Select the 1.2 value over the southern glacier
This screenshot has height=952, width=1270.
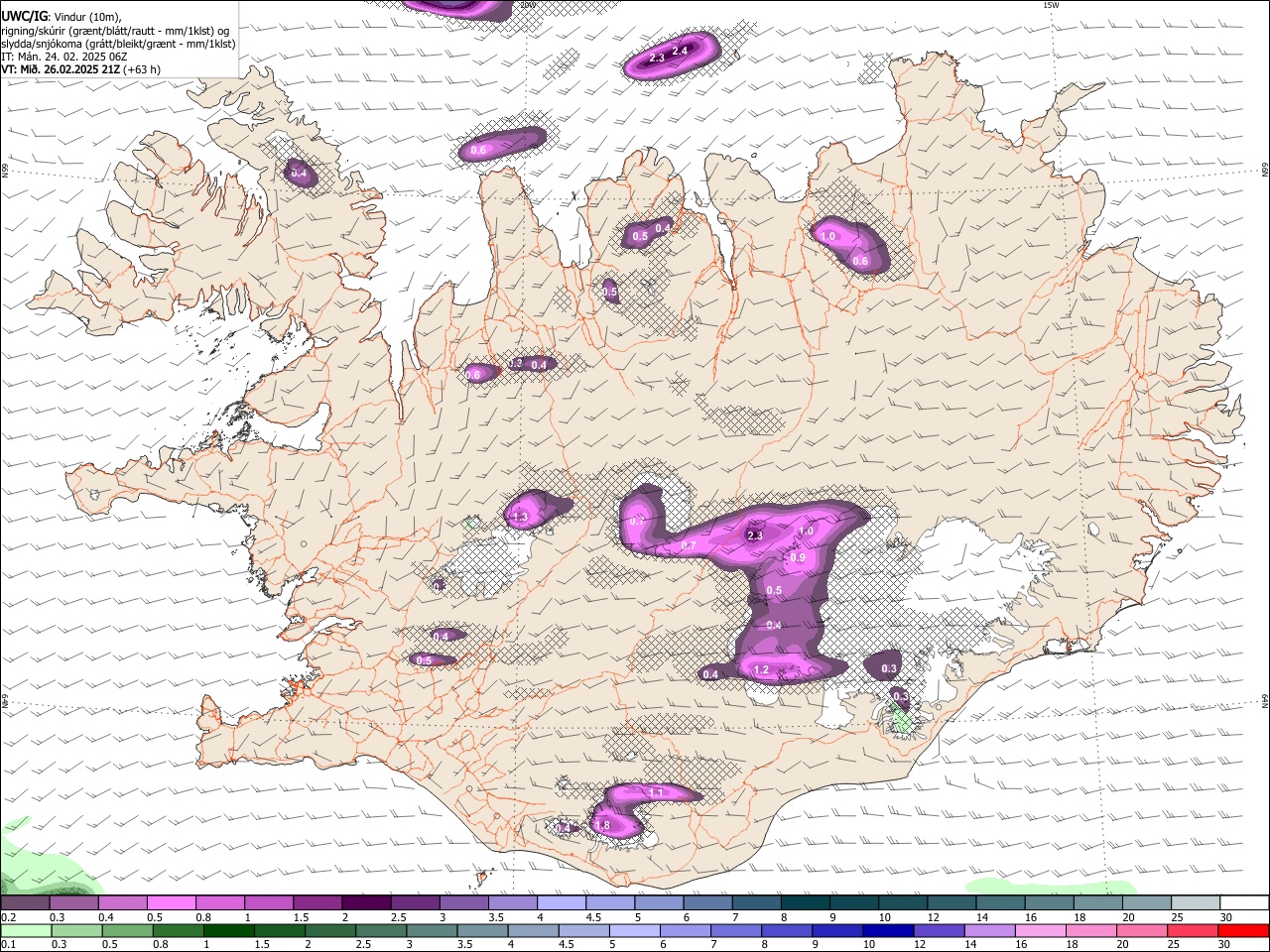(762, 670)
